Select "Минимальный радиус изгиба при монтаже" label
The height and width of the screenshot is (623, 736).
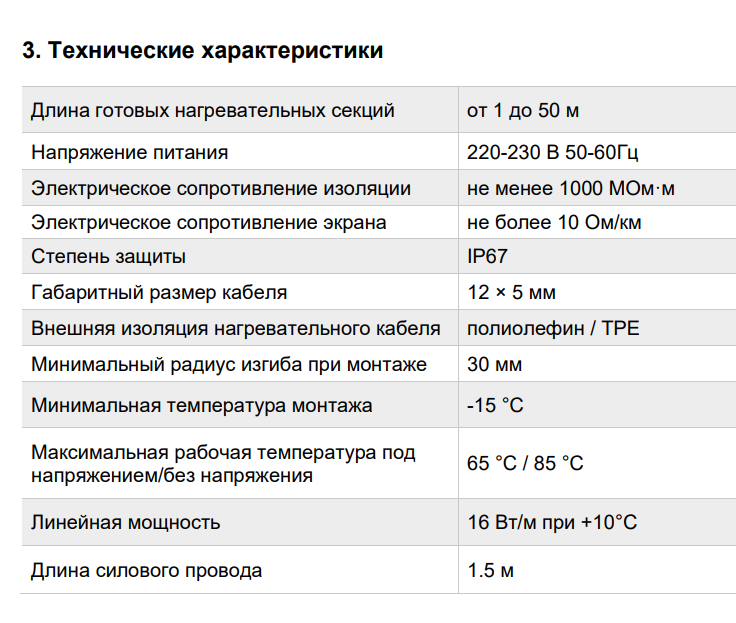(229, 364)
